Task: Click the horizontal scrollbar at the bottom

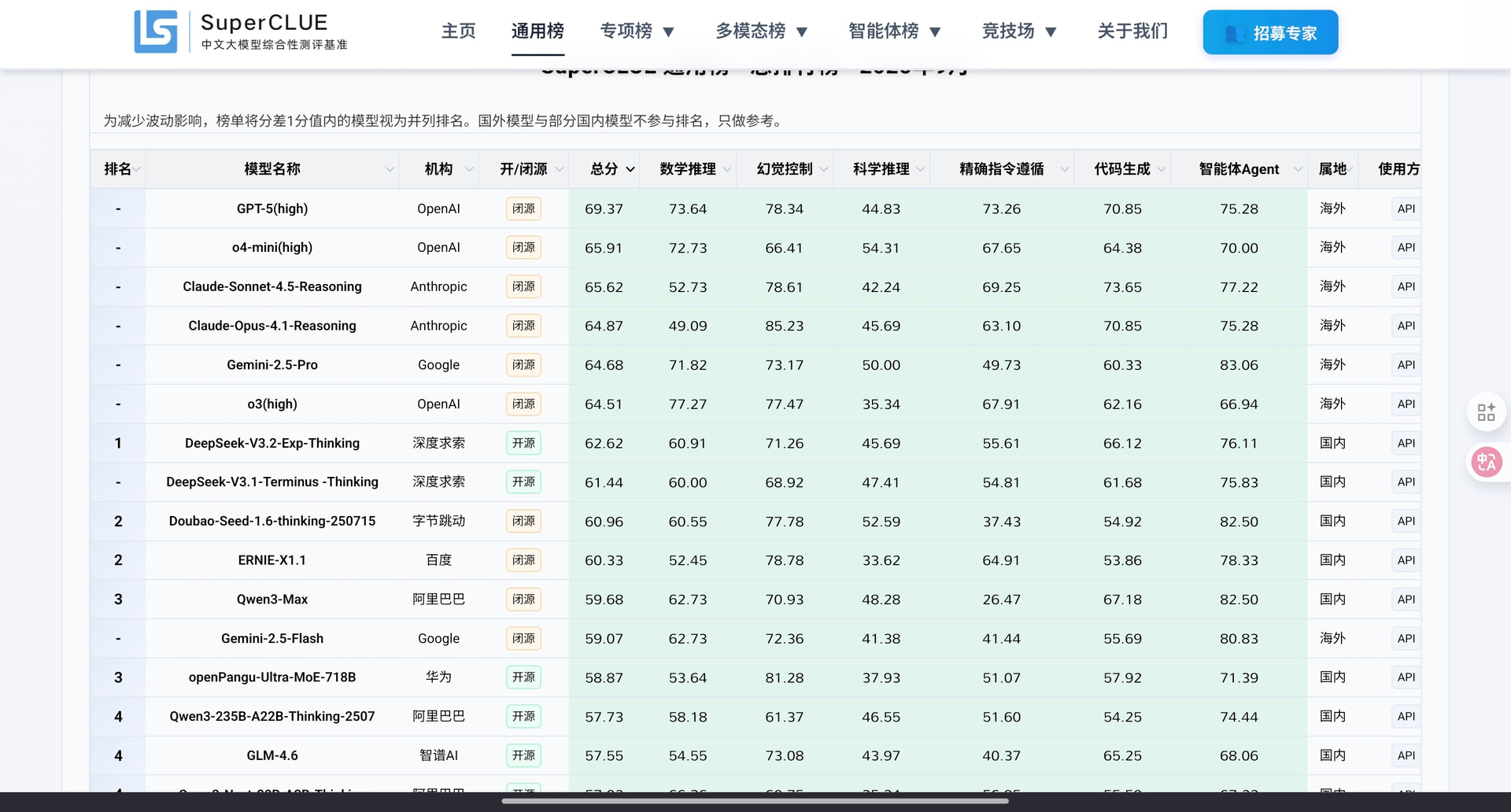Action: click(x=755, y=801)
